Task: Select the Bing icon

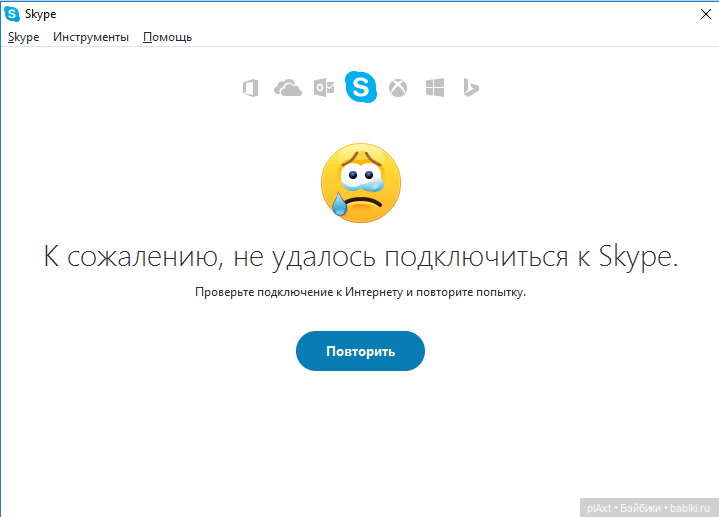Action: click(x=470, y=88)
